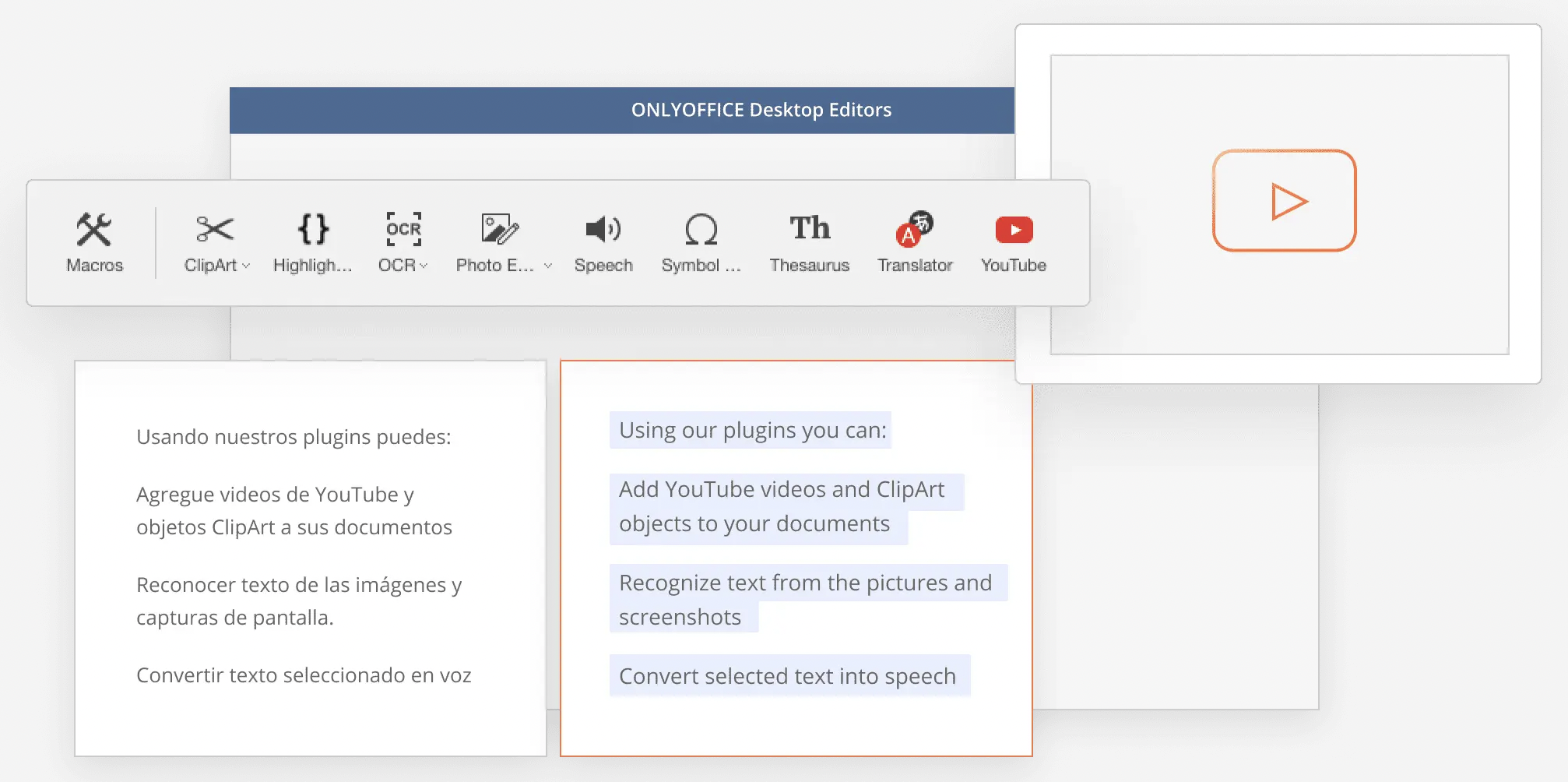This screenshot has width=1568, height=782.
Task: Play the video in the preview panel
Action: coord(1285,200)
